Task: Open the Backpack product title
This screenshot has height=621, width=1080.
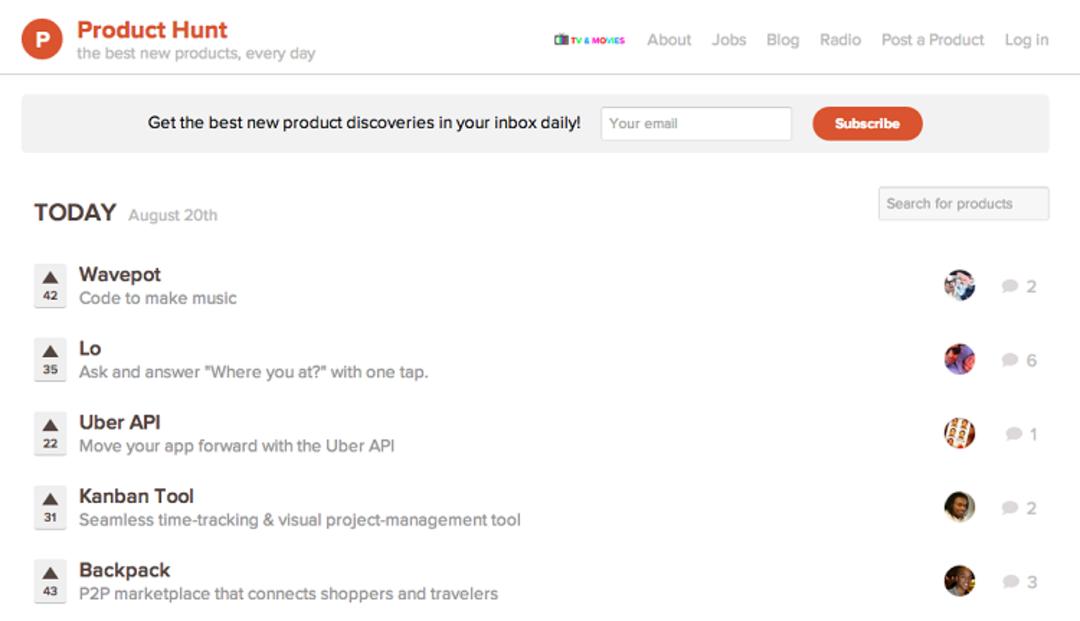Action: pyautogui.click(x=125, y=570)
